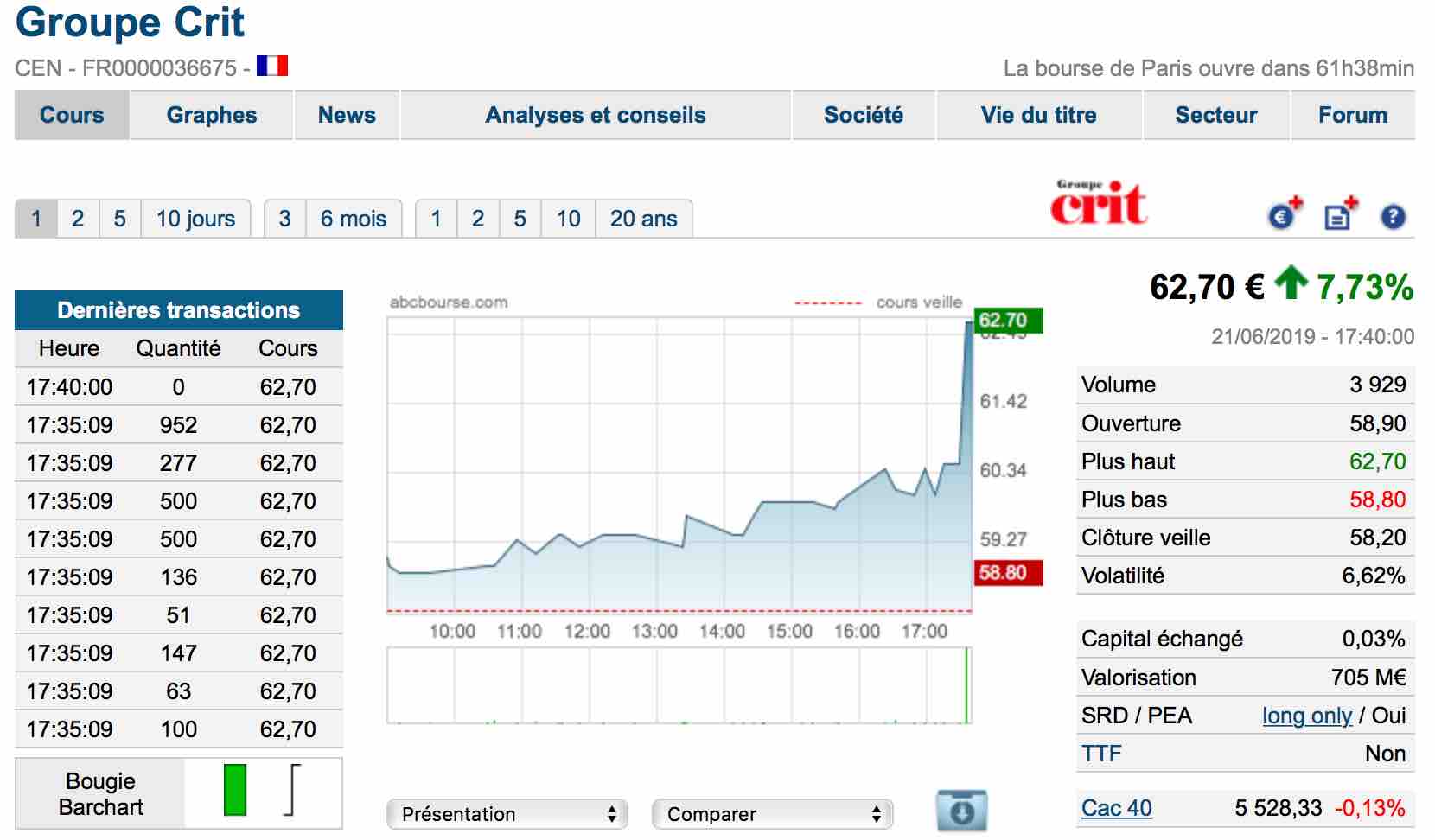
Task: Select the 2 years period
Action: click(478, 219)
